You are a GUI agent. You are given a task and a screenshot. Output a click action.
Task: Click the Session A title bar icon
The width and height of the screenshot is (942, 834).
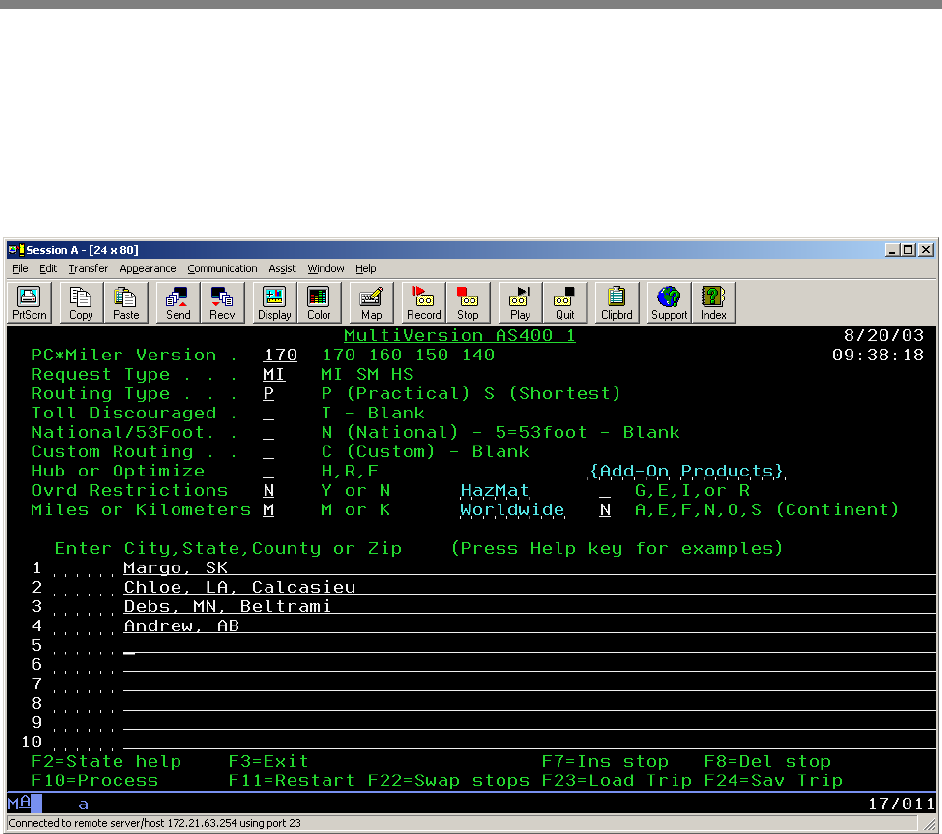(16, 250)
